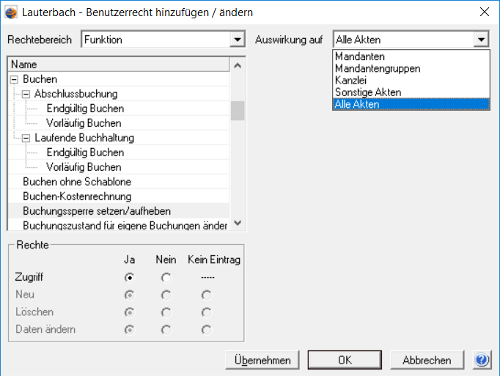Choose Sonstige Akten in the dropdown list

(411, 92)
